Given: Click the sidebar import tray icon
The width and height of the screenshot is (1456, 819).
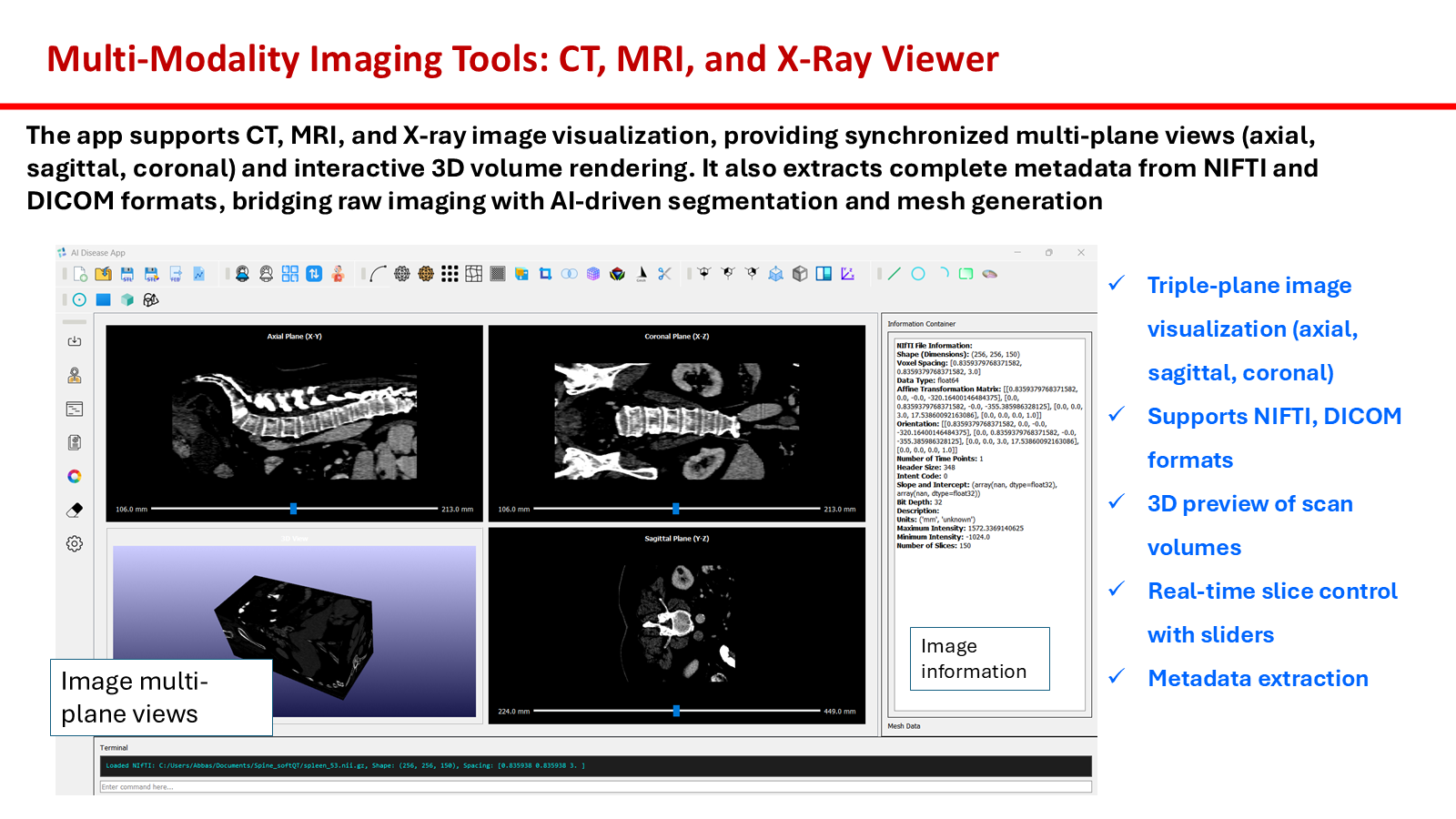Looking at the screenshot, I should [x=75, y=341].
